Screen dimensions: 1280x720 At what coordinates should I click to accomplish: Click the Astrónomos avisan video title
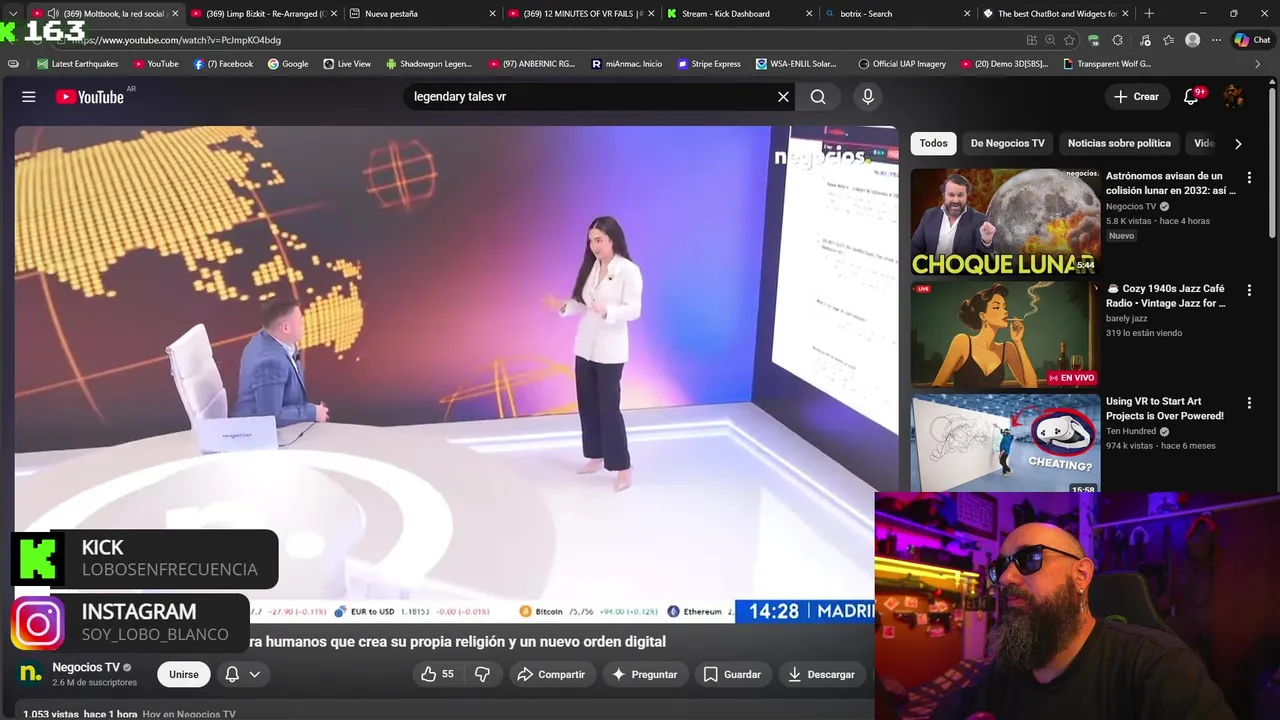tap(1171, 183)
